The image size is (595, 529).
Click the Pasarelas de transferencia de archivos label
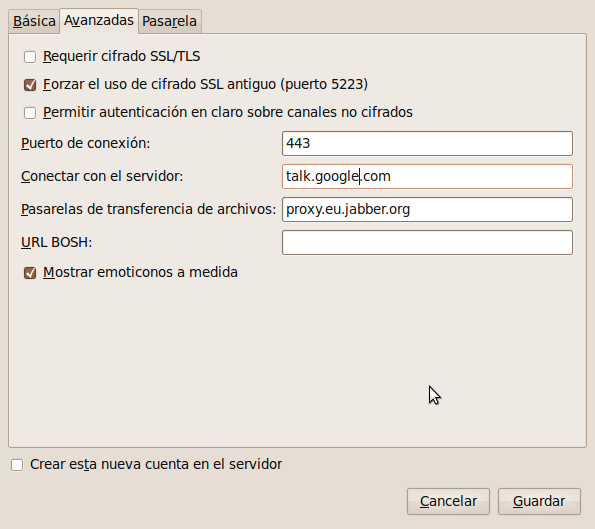pyautogui.click(x=148, y=209)
